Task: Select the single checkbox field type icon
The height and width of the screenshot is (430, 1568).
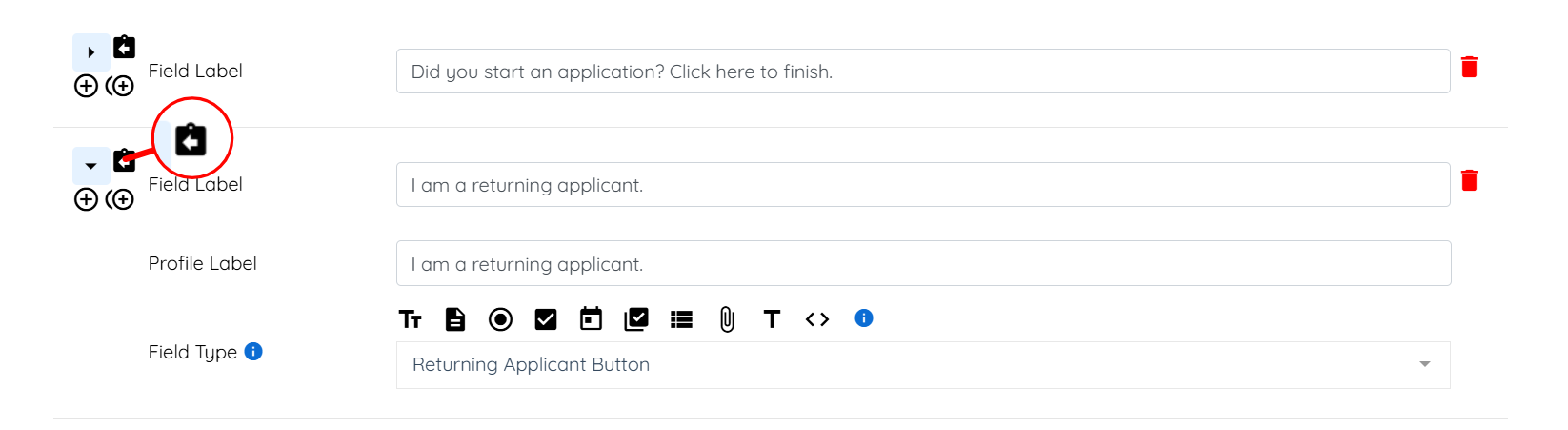Action: 546,319
